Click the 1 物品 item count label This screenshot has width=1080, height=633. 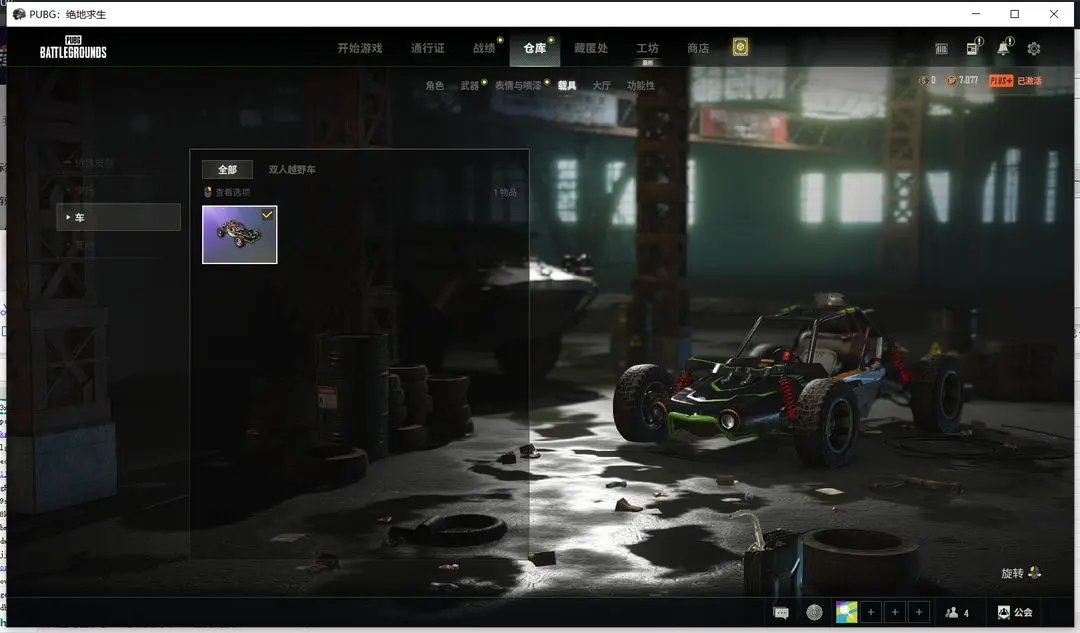point(505,192)
